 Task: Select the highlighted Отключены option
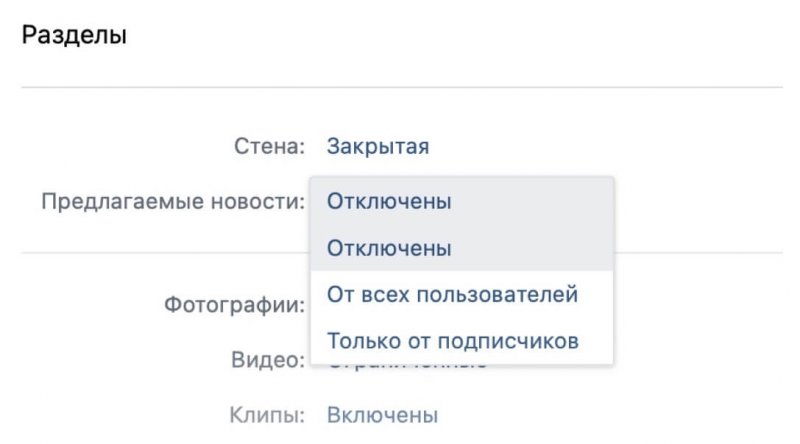tap(389, 248)
